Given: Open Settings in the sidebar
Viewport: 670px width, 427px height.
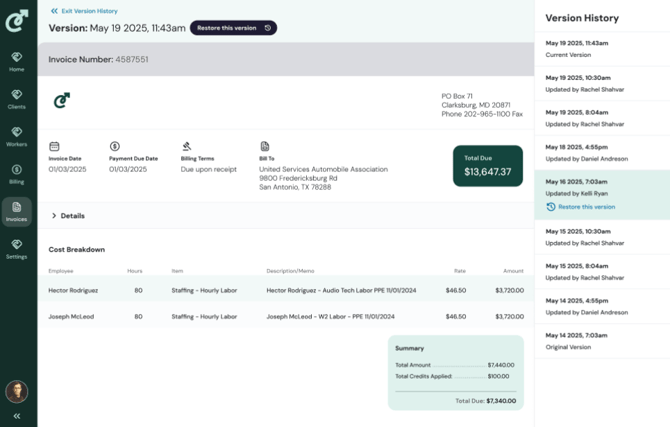Looking at the screenshot, I should click(17, 249).
